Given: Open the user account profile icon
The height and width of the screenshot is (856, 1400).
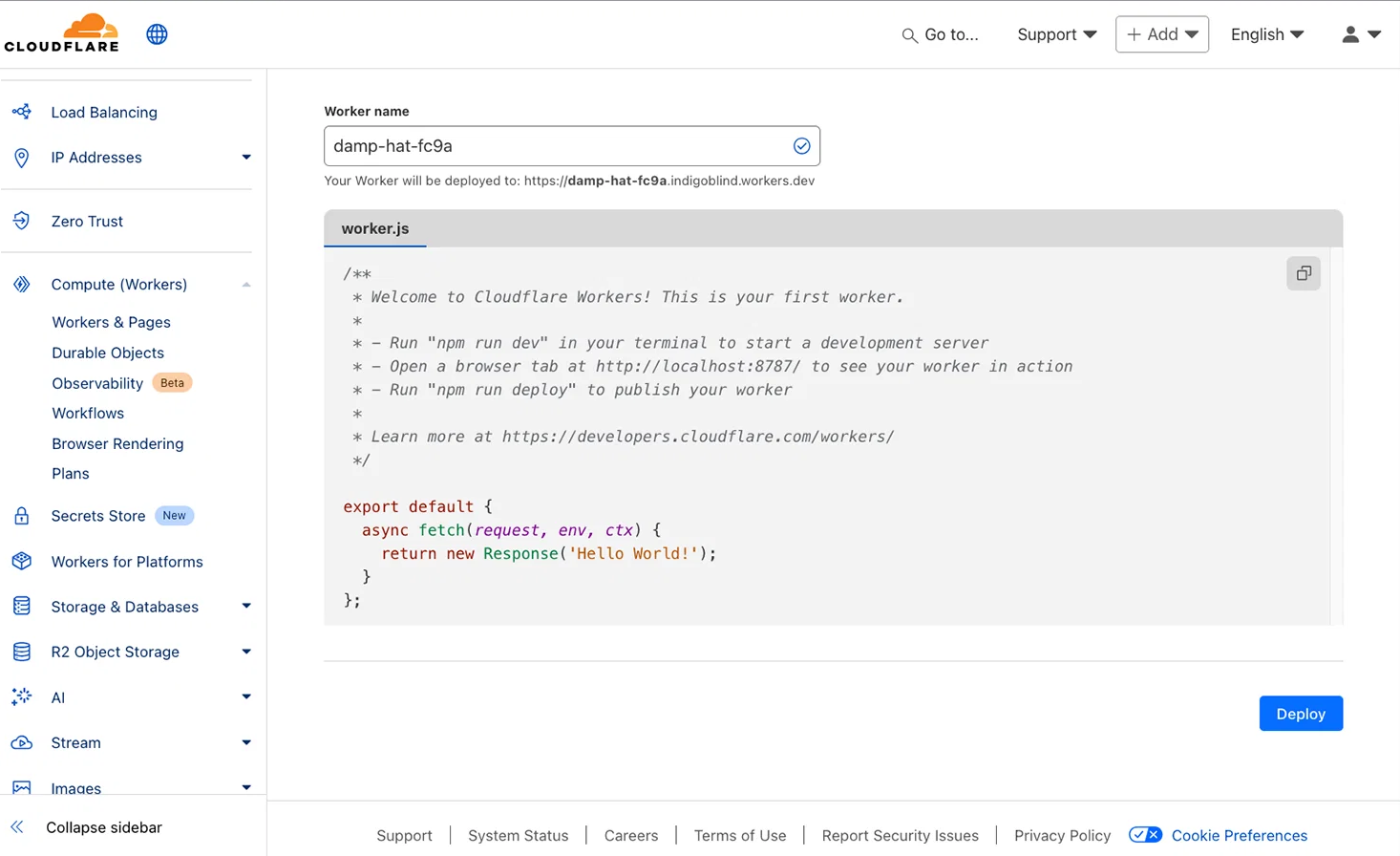Looking at the screenshot, I should pyautogui.click(x=1350, y=34).
